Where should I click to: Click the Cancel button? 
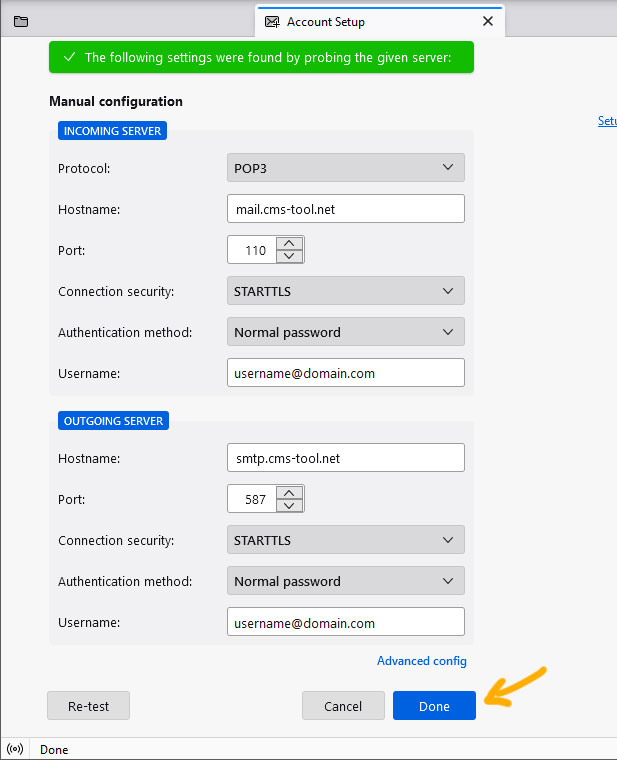[x=343, y=706]
